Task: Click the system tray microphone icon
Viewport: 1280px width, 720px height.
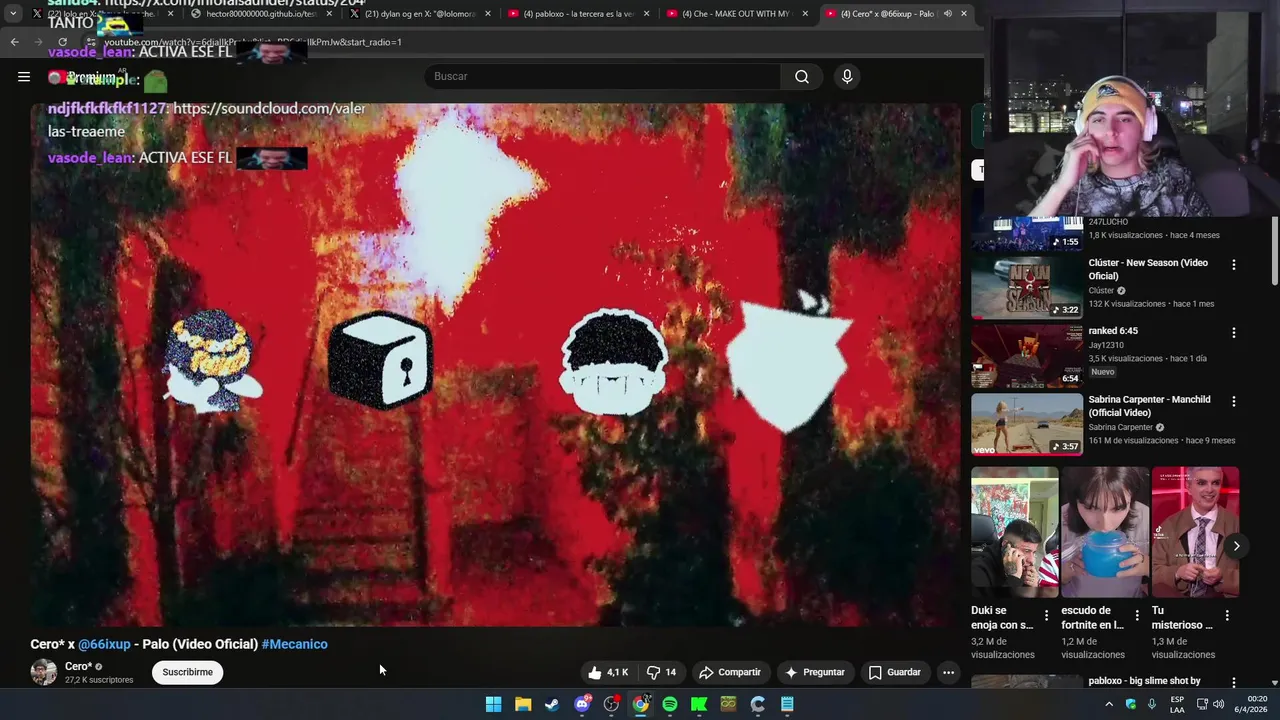Action: point(1152,704)
